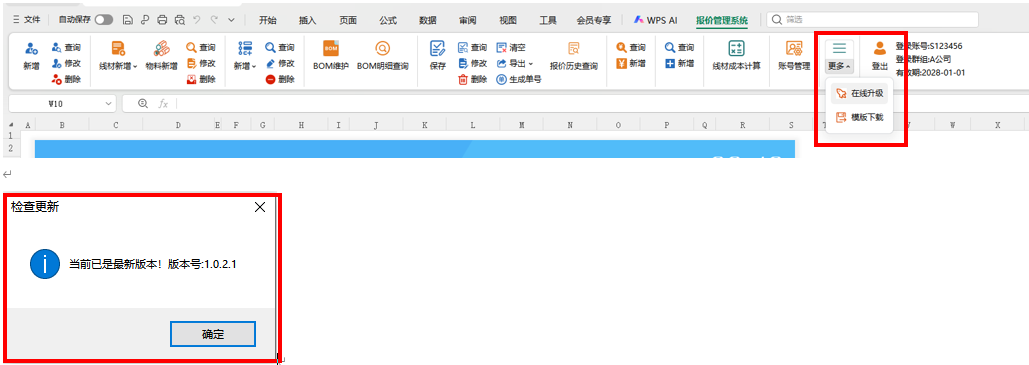
Task: Open BOM明细查询
Action: 383,56
